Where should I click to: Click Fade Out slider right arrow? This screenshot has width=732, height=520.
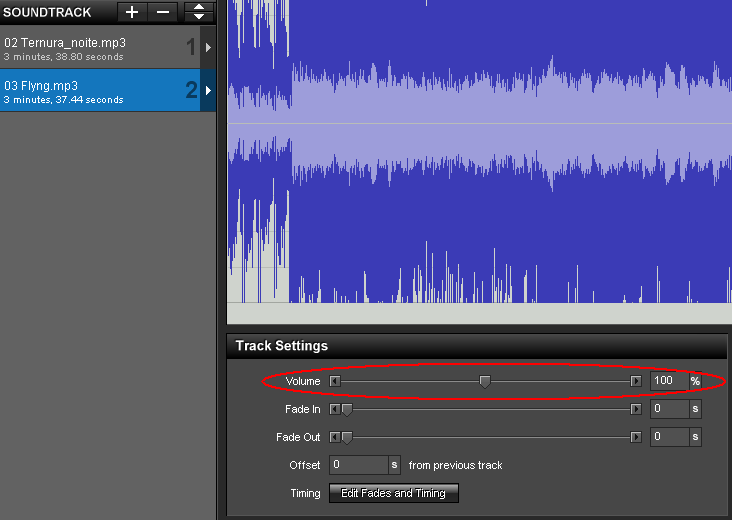[636, 437]
